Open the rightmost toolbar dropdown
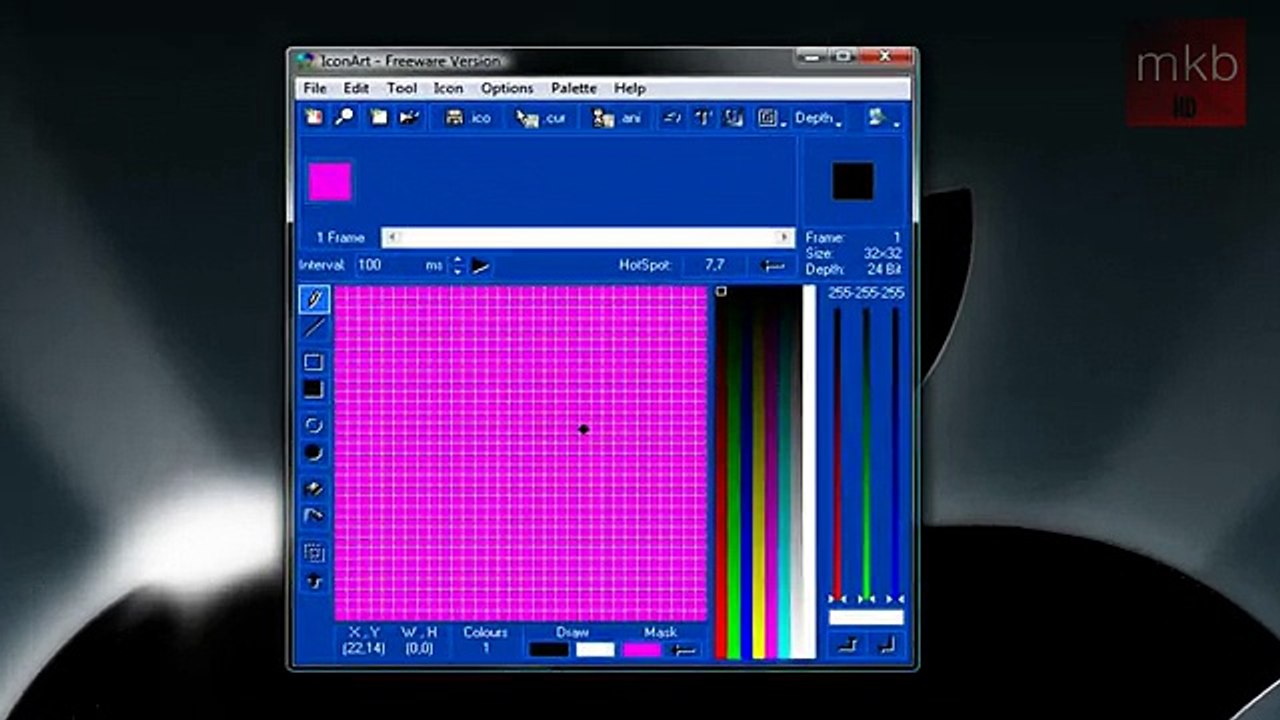Image resolution: width=1280 pixels, height=720 pixels. pyautogui.click(x=883, y=118)
